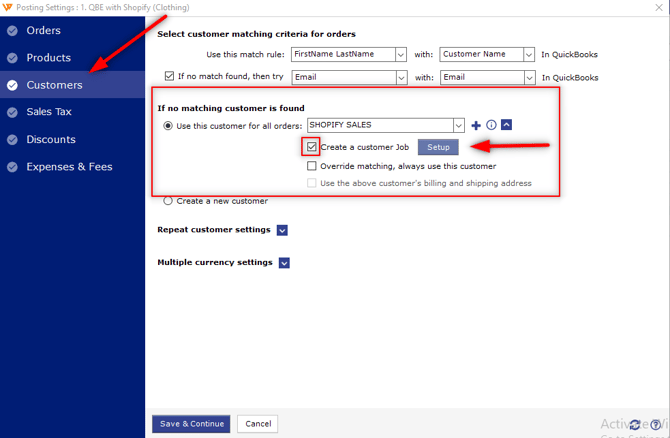Select 'Create a new customer' radio button

(x=168, y=201)
